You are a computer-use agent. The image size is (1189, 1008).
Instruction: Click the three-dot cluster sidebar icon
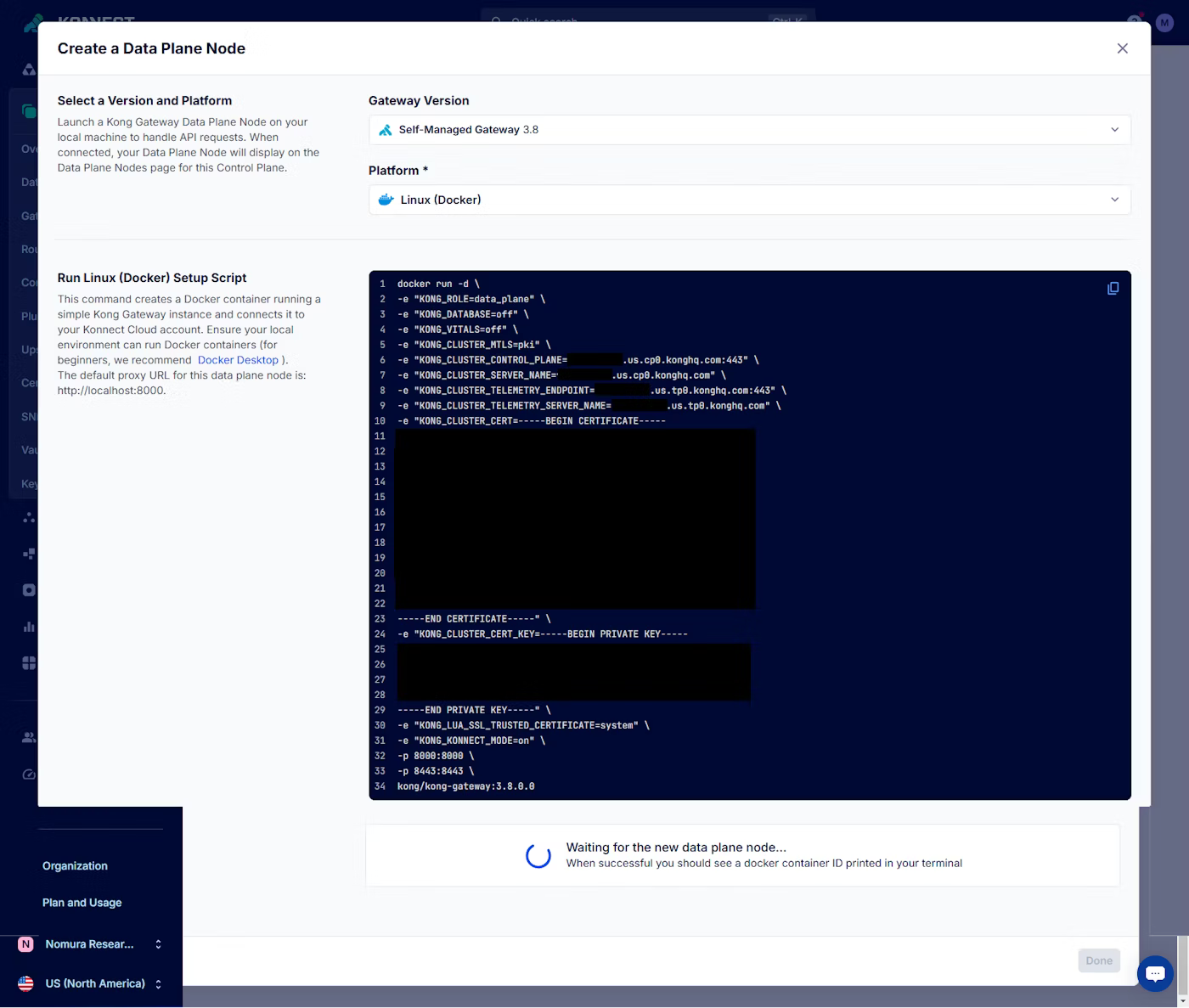(x=29, y=517)
